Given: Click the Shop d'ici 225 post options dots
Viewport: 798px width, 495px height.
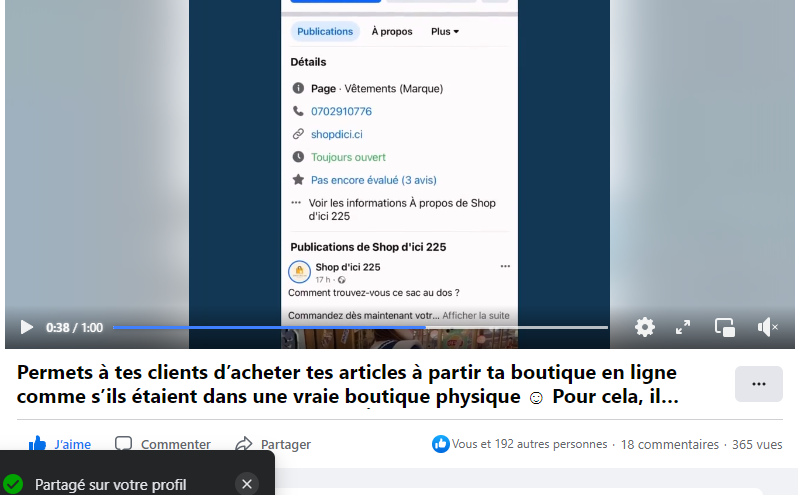Looking at the screenshot, I should pos(505,267).
